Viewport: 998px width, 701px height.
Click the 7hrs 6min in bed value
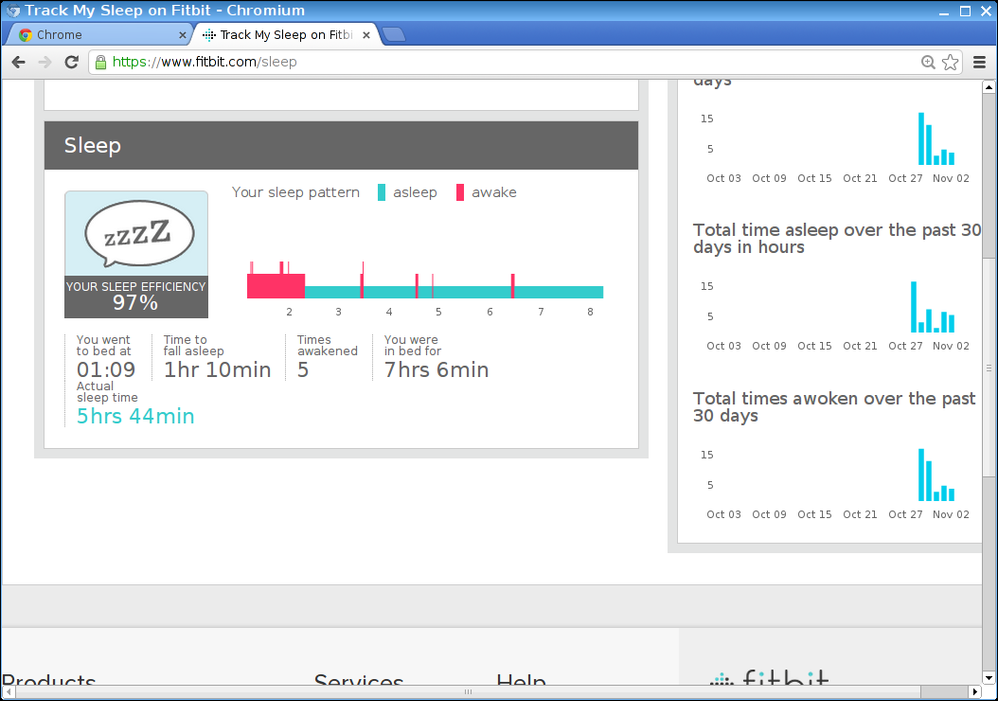click(437, 370)
